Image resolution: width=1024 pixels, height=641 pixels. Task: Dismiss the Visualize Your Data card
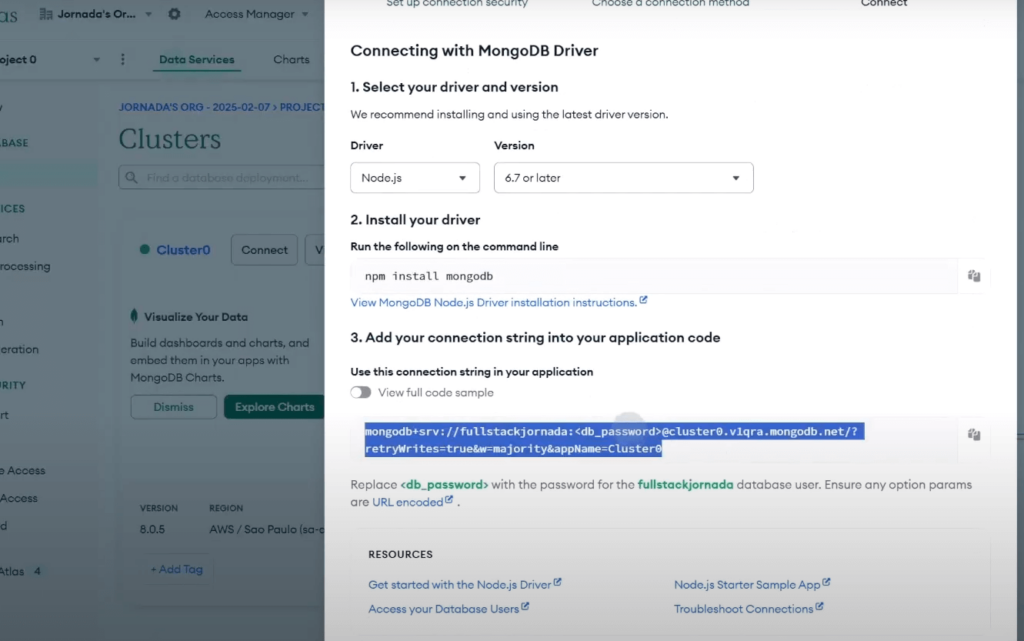point(173,407)
